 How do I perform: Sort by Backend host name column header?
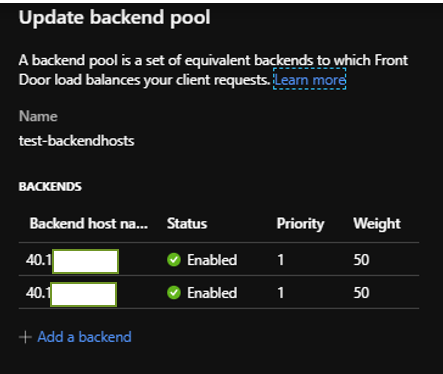89,223
